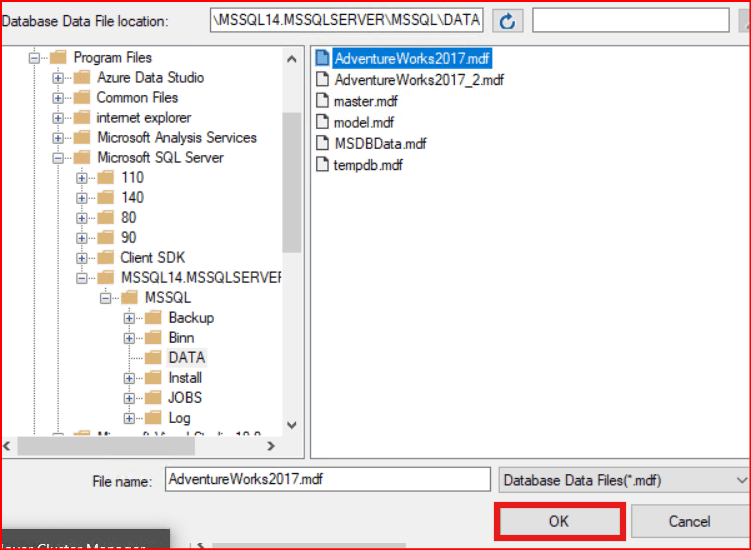Click the Cancel button

tap(689, 521)
